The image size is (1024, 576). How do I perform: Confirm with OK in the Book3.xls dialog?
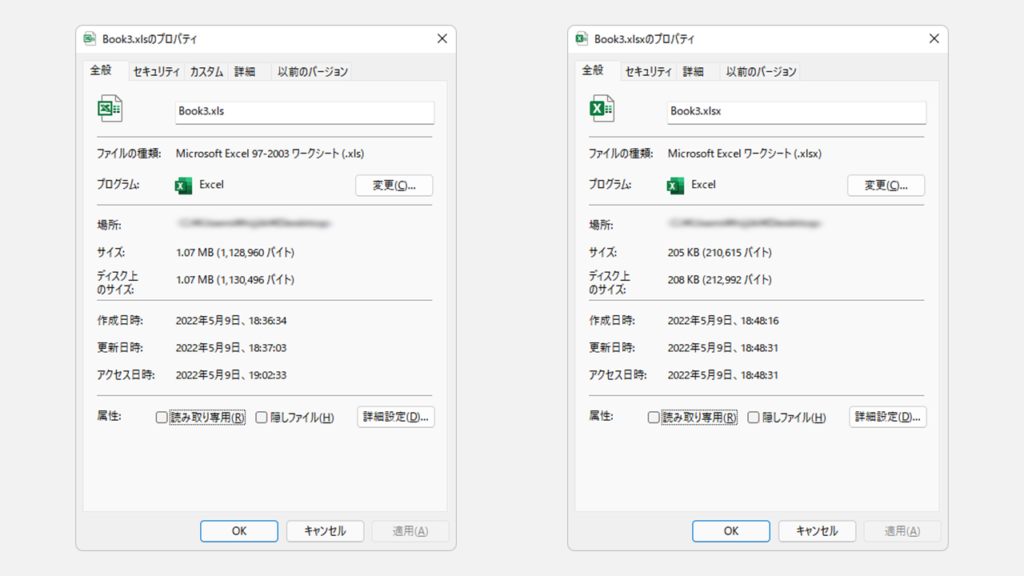point(239,531)
